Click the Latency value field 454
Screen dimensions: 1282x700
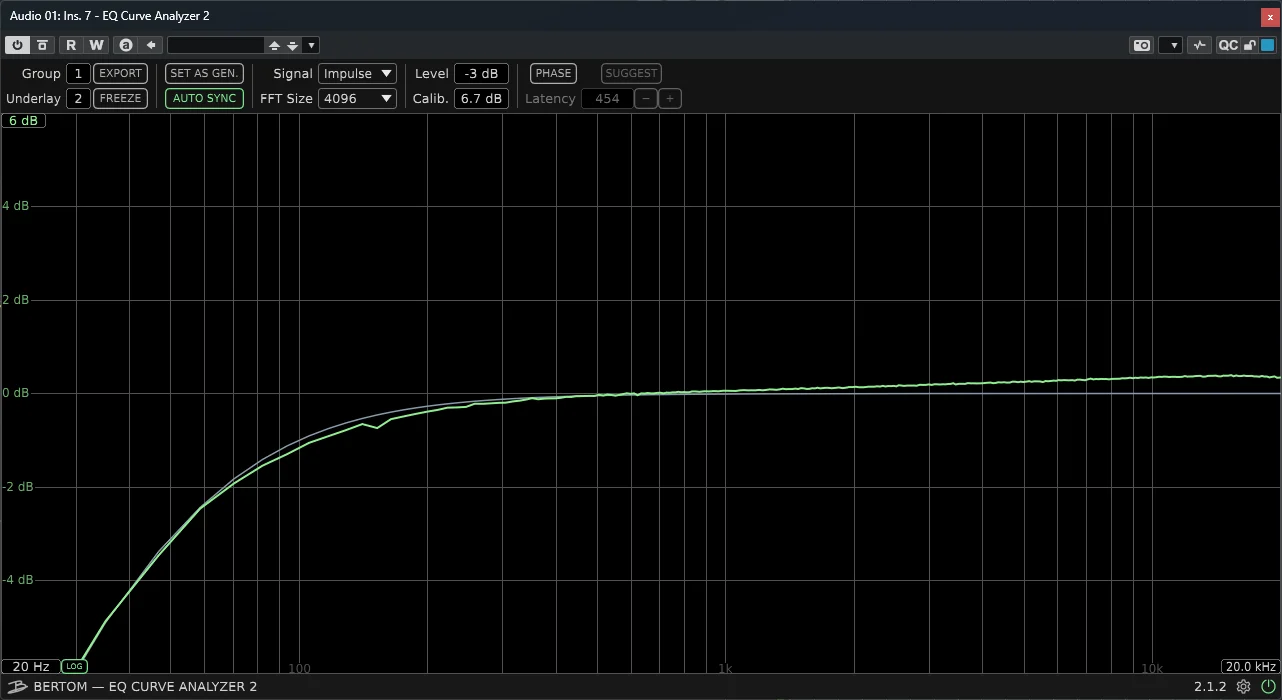(x=607, y=98)
